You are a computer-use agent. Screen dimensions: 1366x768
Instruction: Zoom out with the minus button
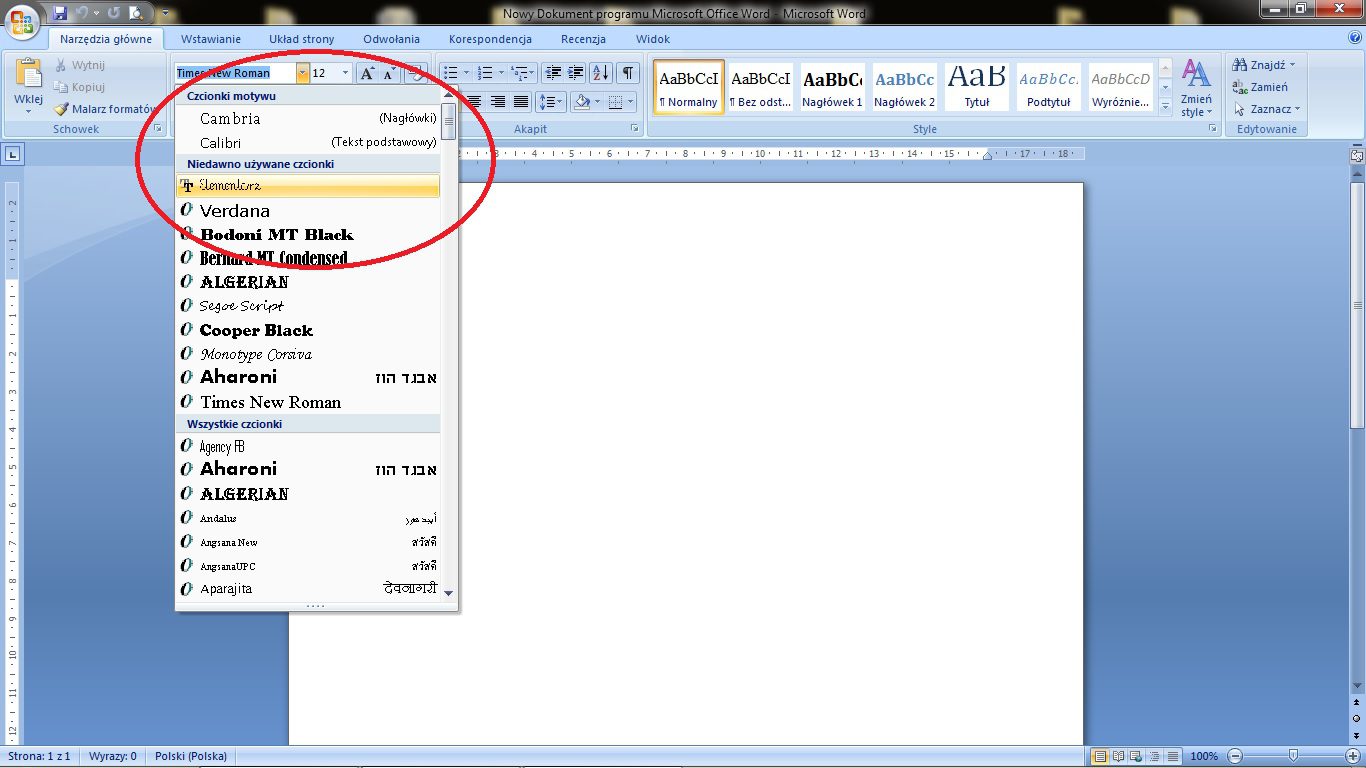(1235, 756)
